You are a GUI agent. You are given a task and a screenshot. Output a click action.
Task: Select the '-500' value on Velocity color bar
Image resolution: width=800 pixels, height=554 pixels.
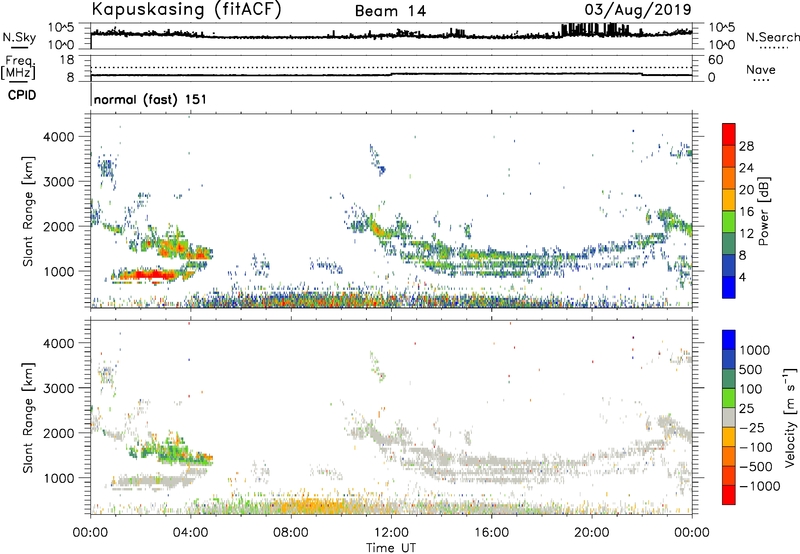tap(756, 467)
